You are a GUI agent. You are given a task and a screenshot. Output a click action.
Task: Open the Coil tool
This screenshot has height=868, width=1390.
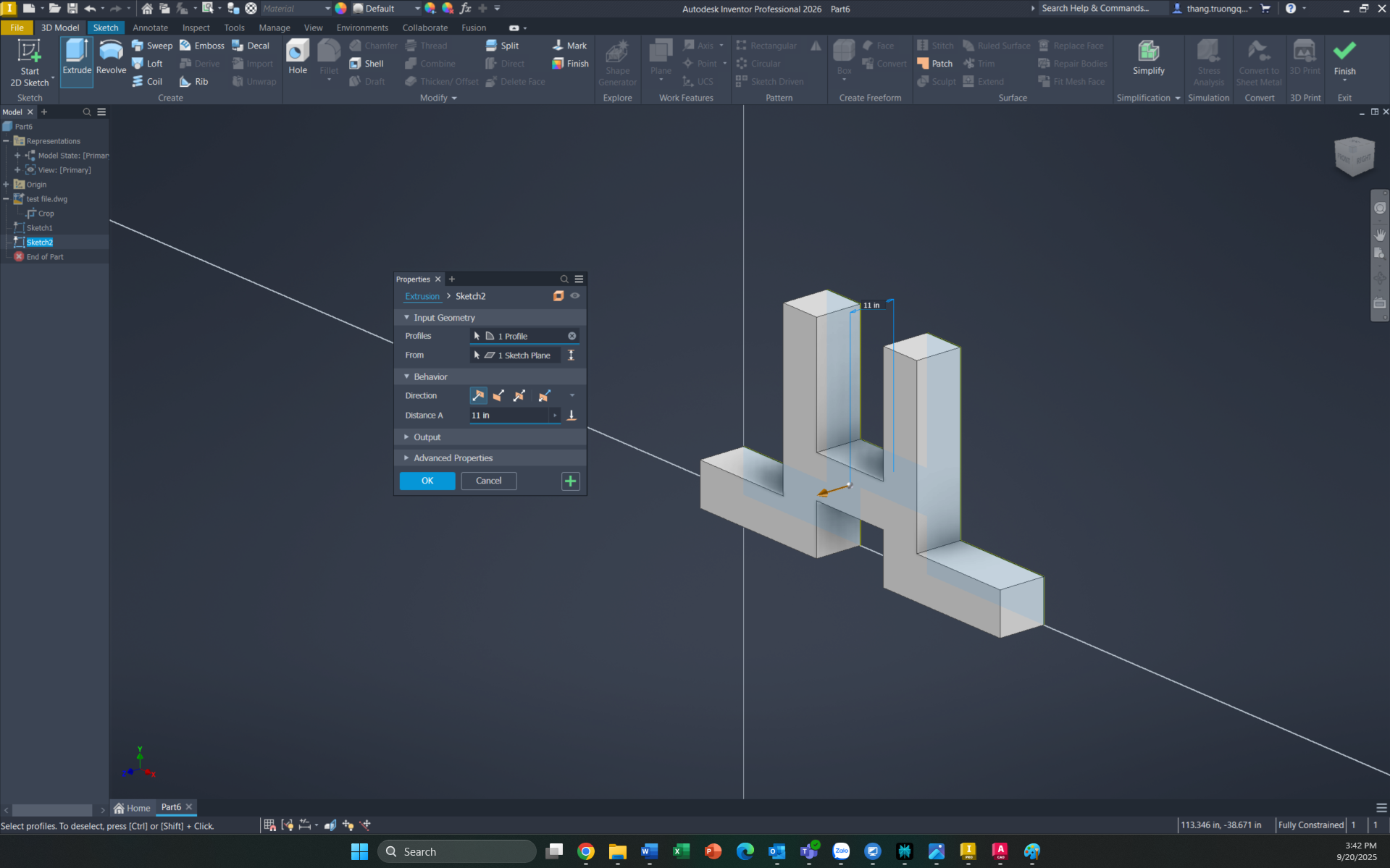(147, 82)
